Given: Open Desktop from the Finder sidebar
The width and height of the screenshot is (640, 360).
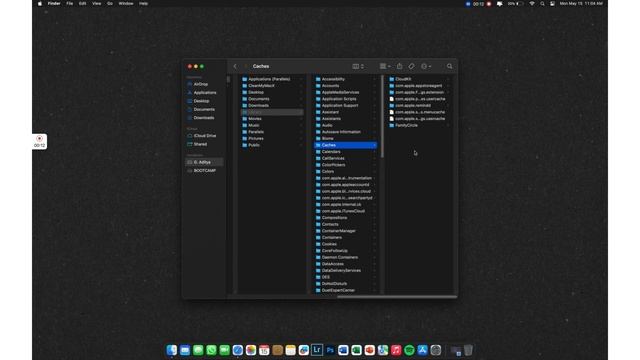Looking at the screenshot, I should click(x=201, y=101).
